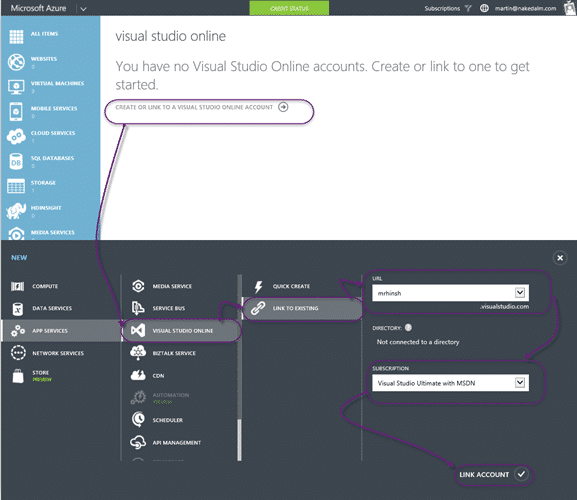The image size is (577, 500).
Task: Select the Service Bus label
Action: click(169, 308)
